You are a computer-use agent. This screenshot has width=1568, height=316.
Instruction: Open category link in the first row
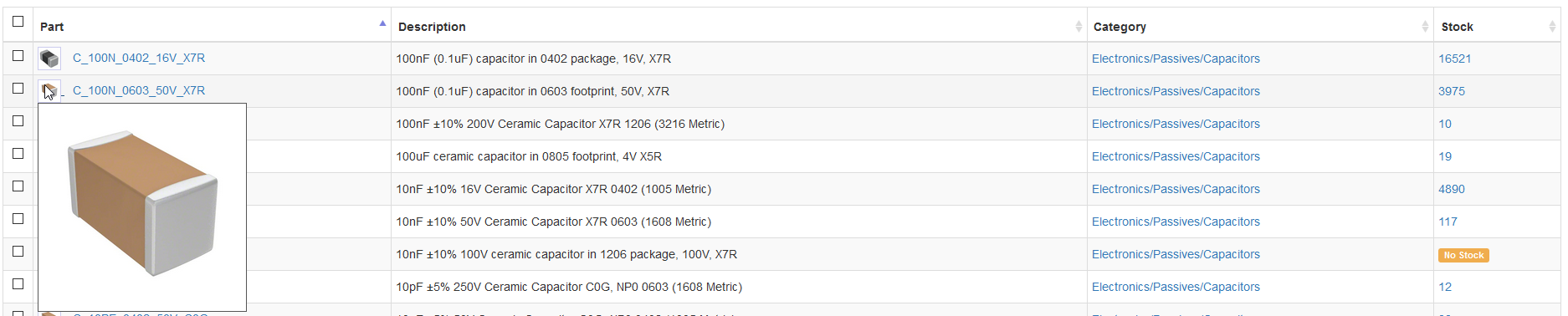1176,59
